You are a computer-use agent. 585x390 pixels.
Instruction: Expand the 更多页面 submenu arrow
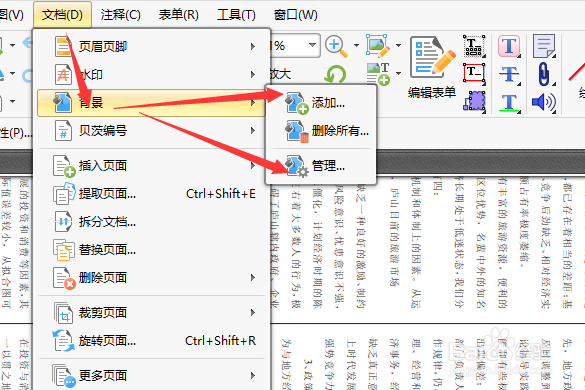point(253,375)
